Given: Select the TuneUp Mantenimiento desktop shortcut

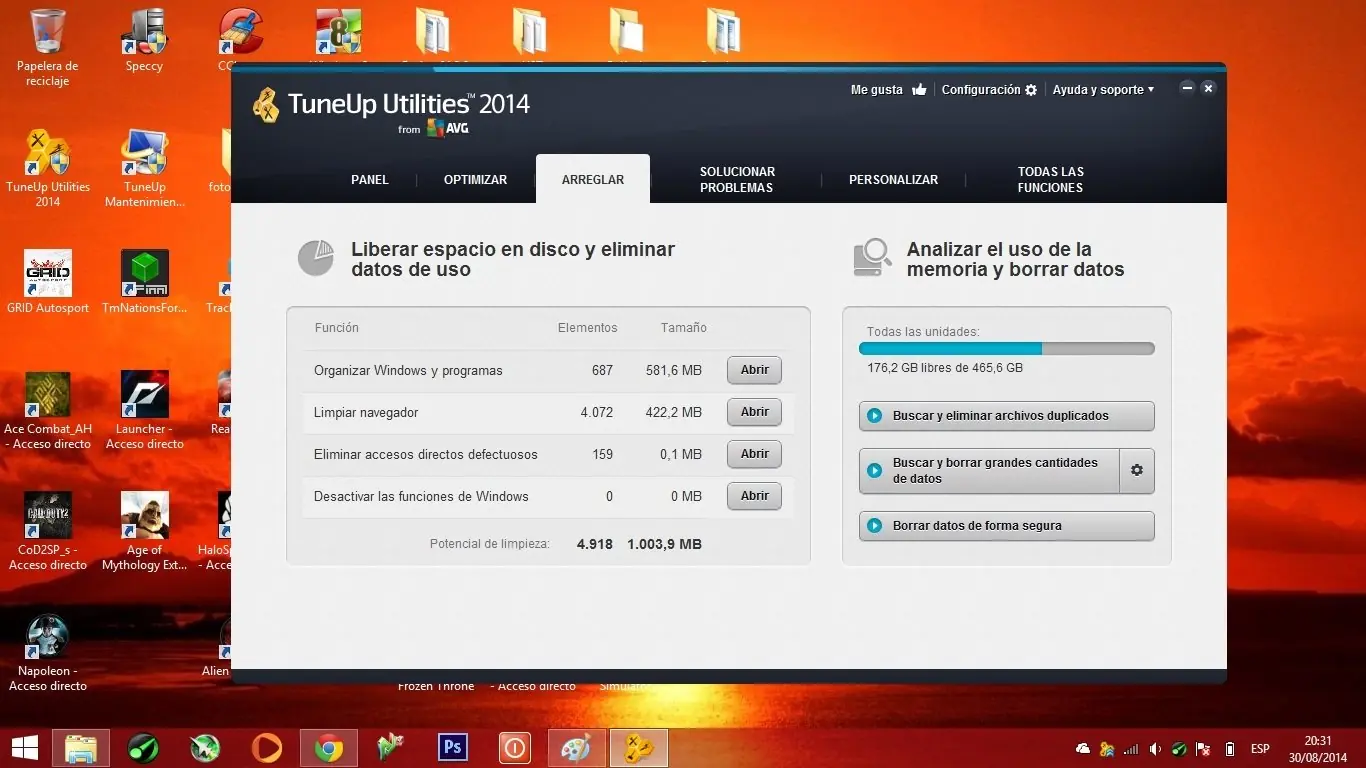Looking at the screenshot, I should (145, 168).
